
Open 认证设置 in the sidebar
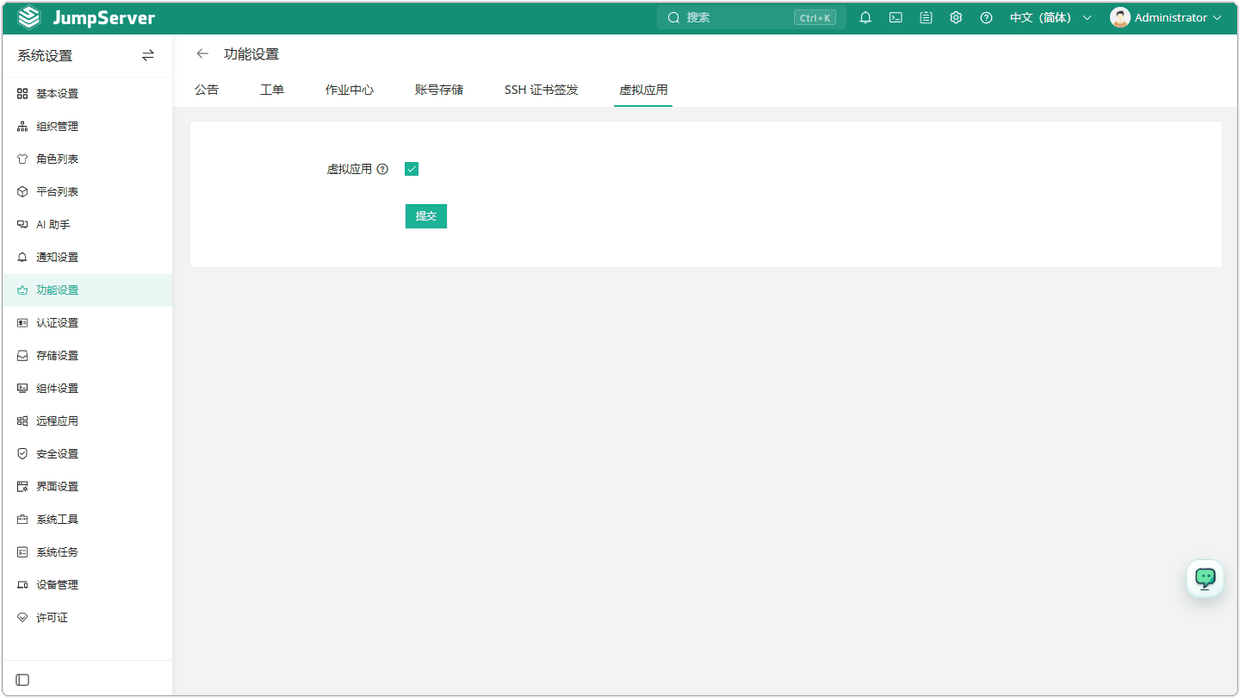[x=86, y=323]
